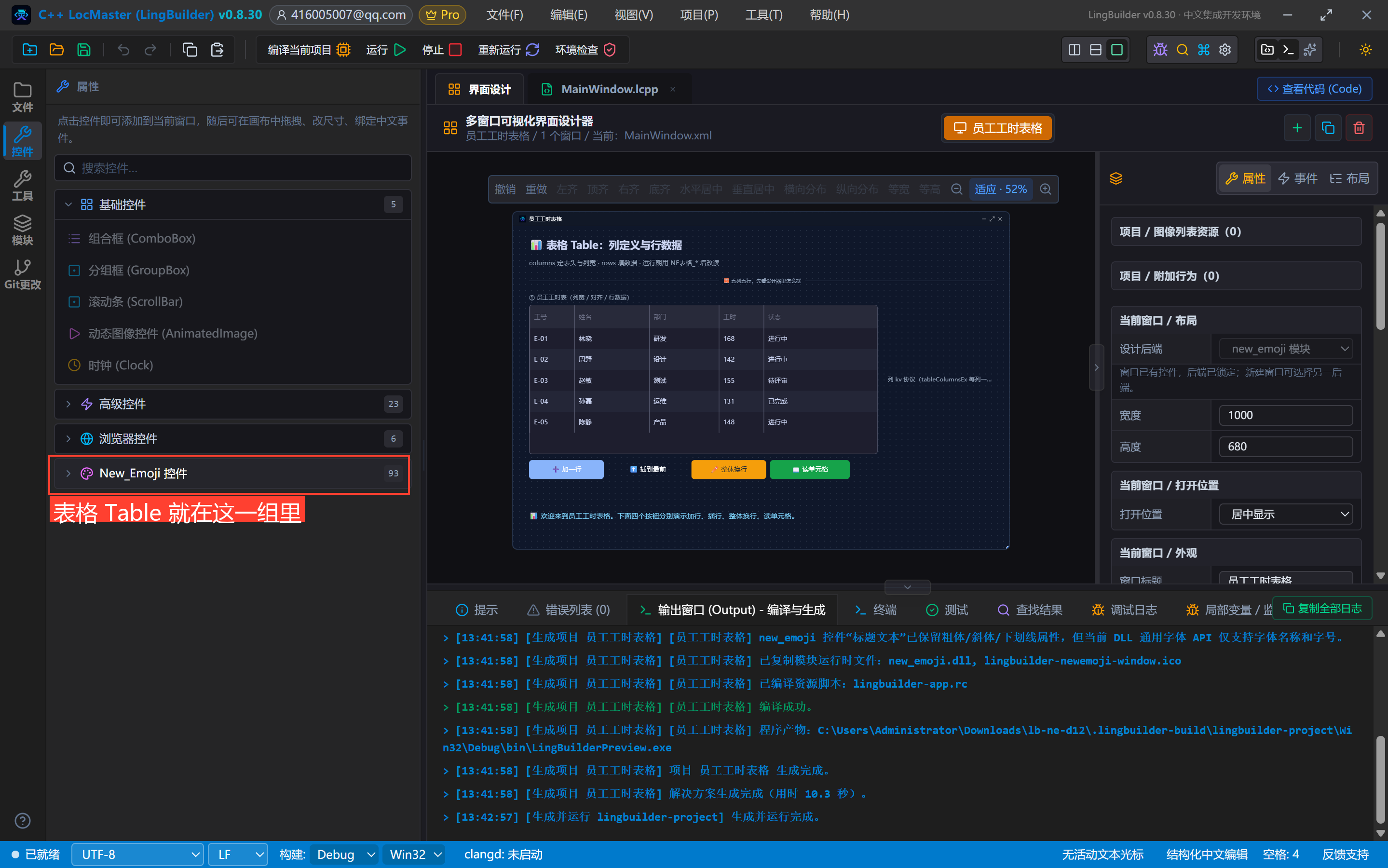Expand the New_Emoji 控件 group
Screen dimensions: 1388x868
pyautogui.click(x=232, y=474)
